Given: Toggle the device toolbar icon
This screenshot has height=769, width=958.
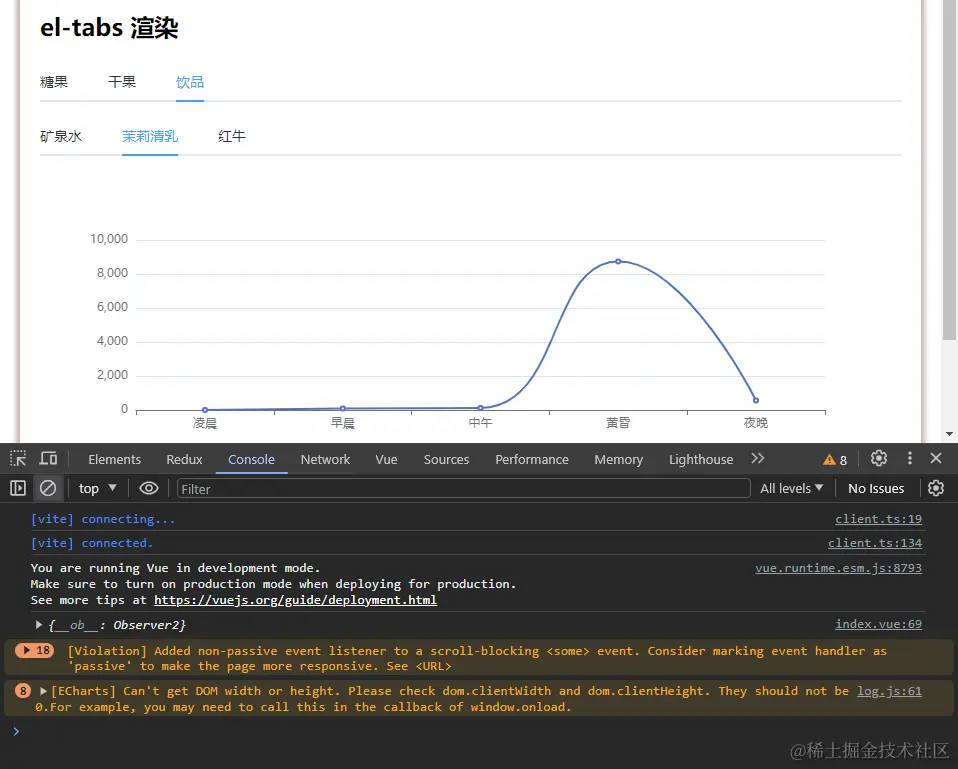Looking at the screenshot, I should coord(48,459).
